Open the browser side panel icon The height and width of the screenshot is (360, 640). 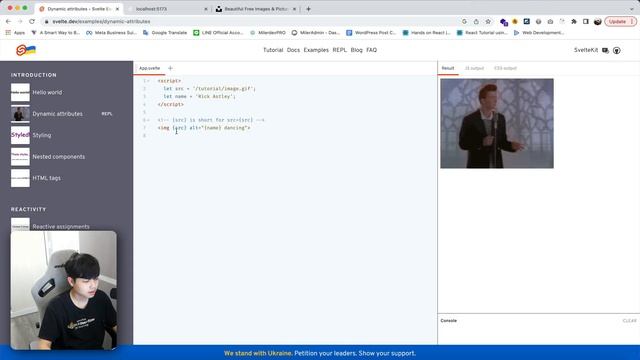click(586, 21)
